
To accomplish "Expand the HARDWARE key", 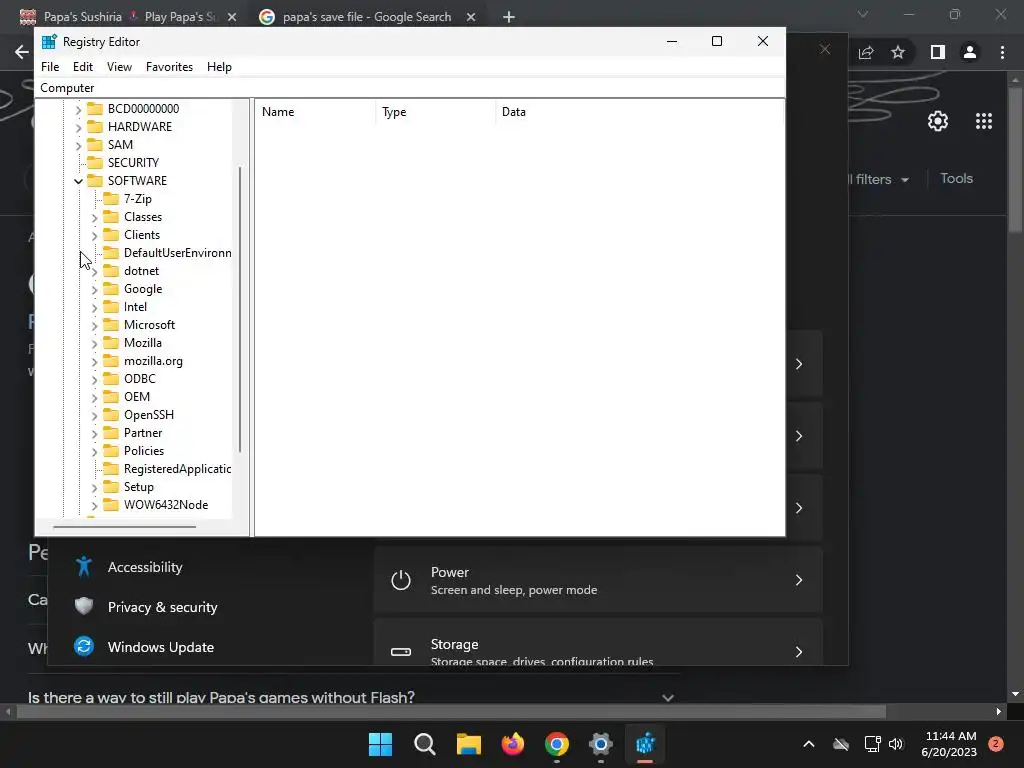I will (78, 127).
